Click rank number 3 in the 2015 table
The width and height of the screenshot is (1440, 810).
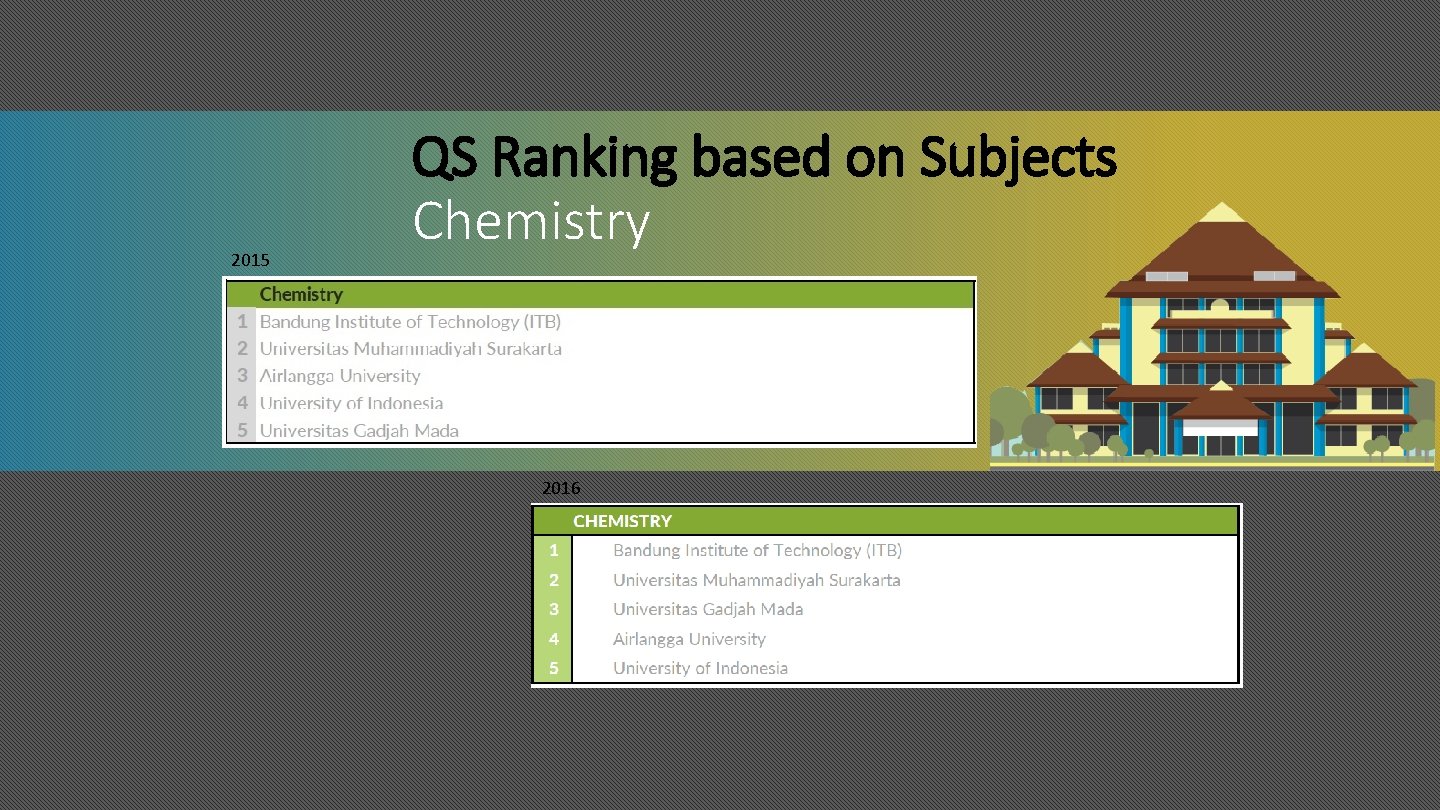tap(242, 376)
